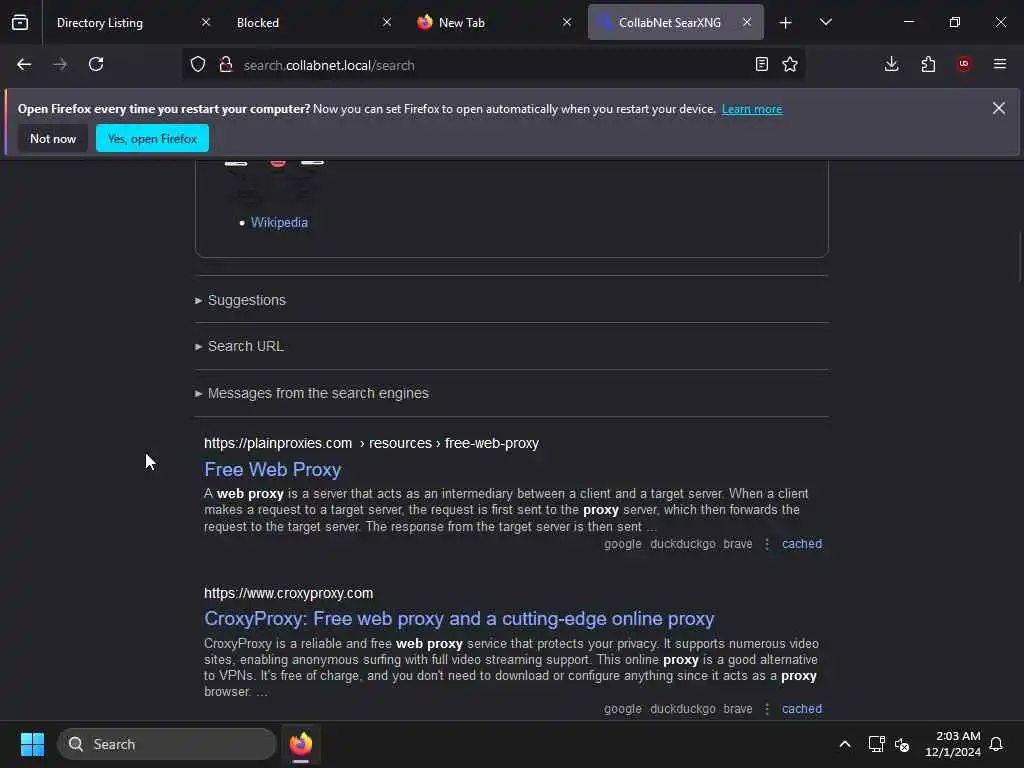This screenshot has width=1024, height=768.
Task: Go back to the previous page
Action: 24,64
